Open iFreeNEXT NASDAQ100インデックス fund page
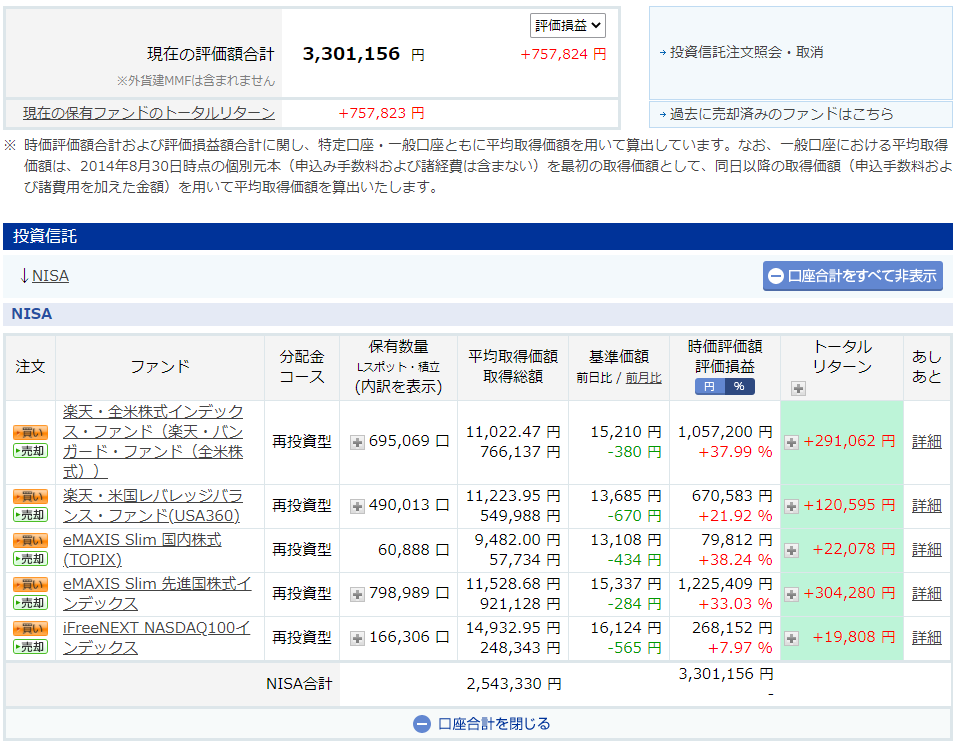The width and height of the screenshot is (958, 746). click(156, 638)
